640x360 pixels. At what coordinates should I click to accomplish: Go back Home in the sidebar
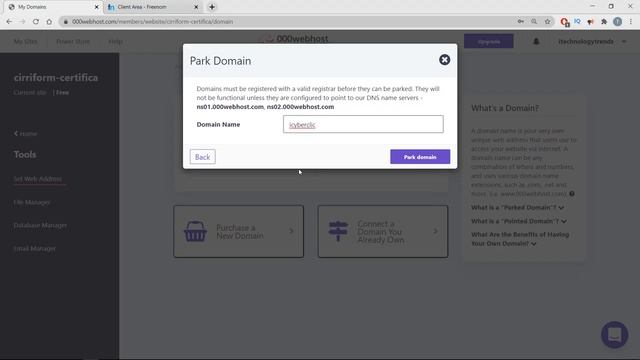[x=25, y=133]
